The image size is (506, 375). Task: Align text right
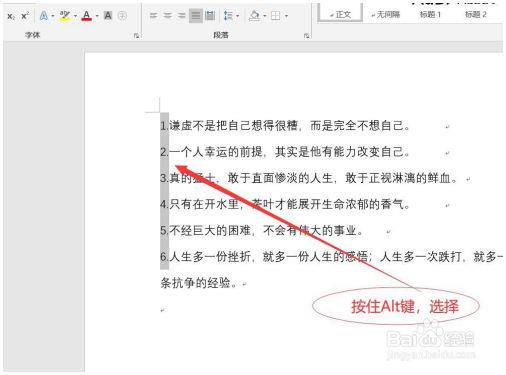coord(182,15)
